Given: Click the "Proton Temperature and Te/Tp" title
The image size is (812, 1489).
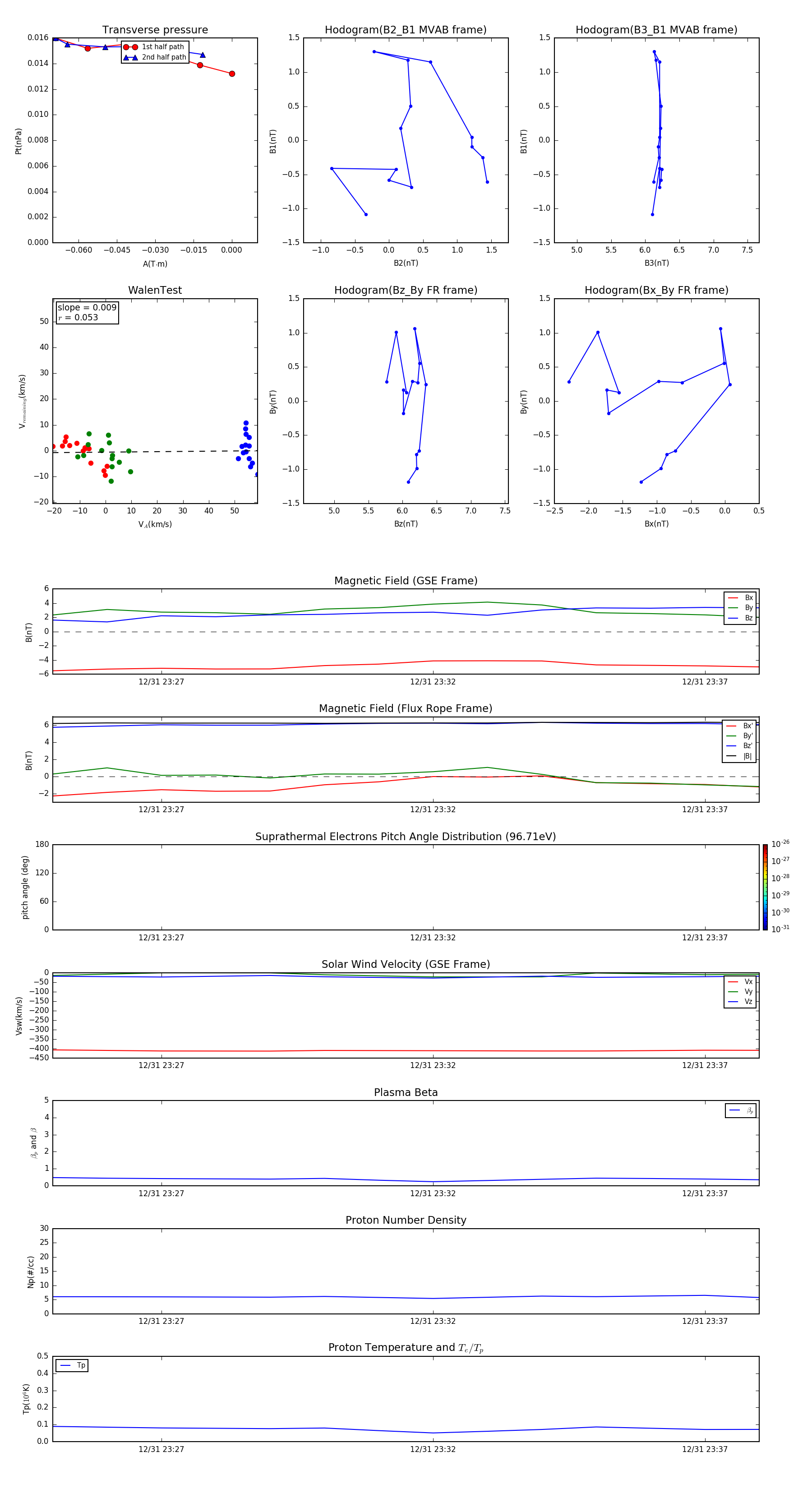Looking at the screenshot, I should pos(406,1348).
